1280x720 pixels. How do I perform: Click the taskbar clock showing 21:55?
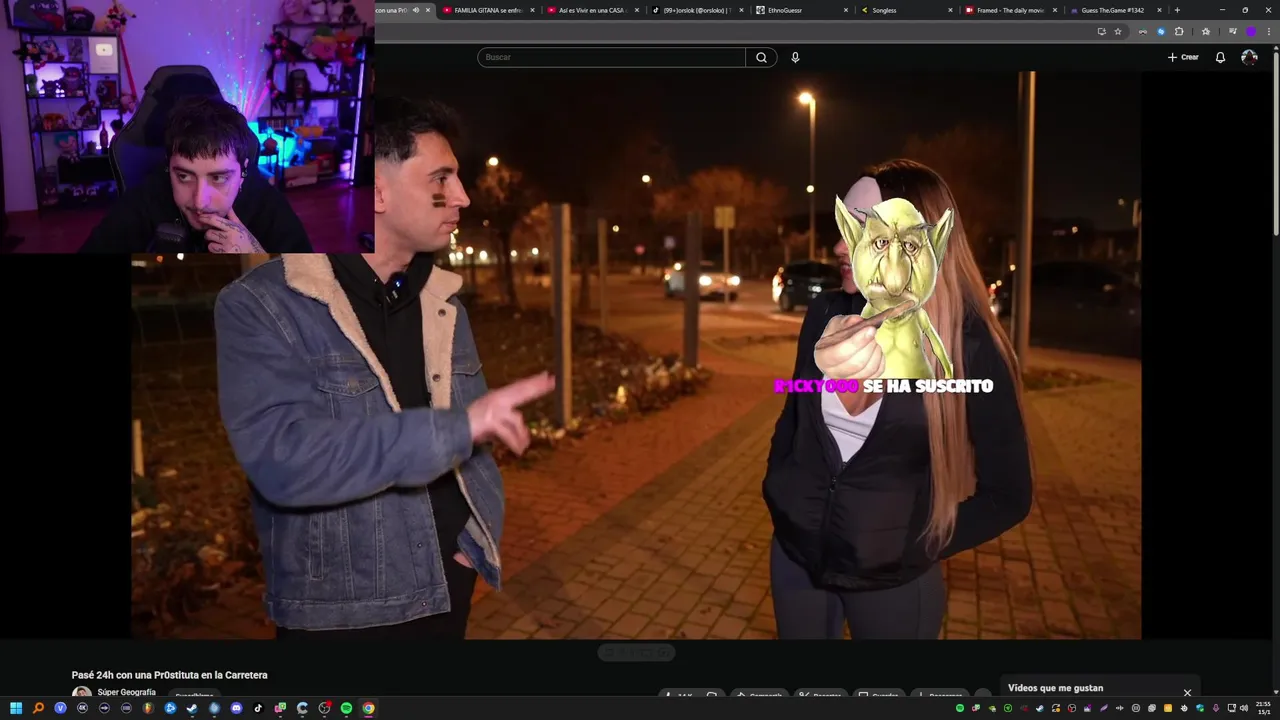1263,708
